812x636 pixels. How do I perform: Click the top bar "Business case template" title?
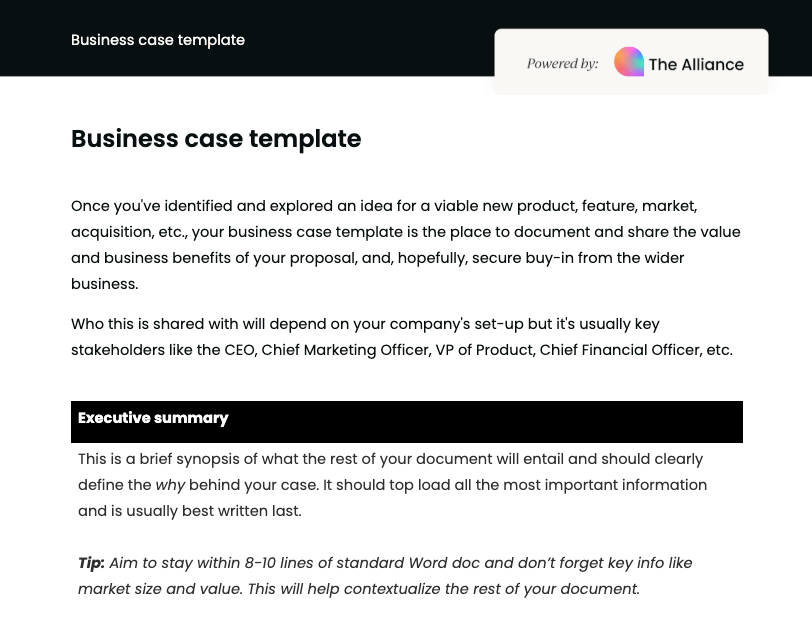tap(158, 40)
